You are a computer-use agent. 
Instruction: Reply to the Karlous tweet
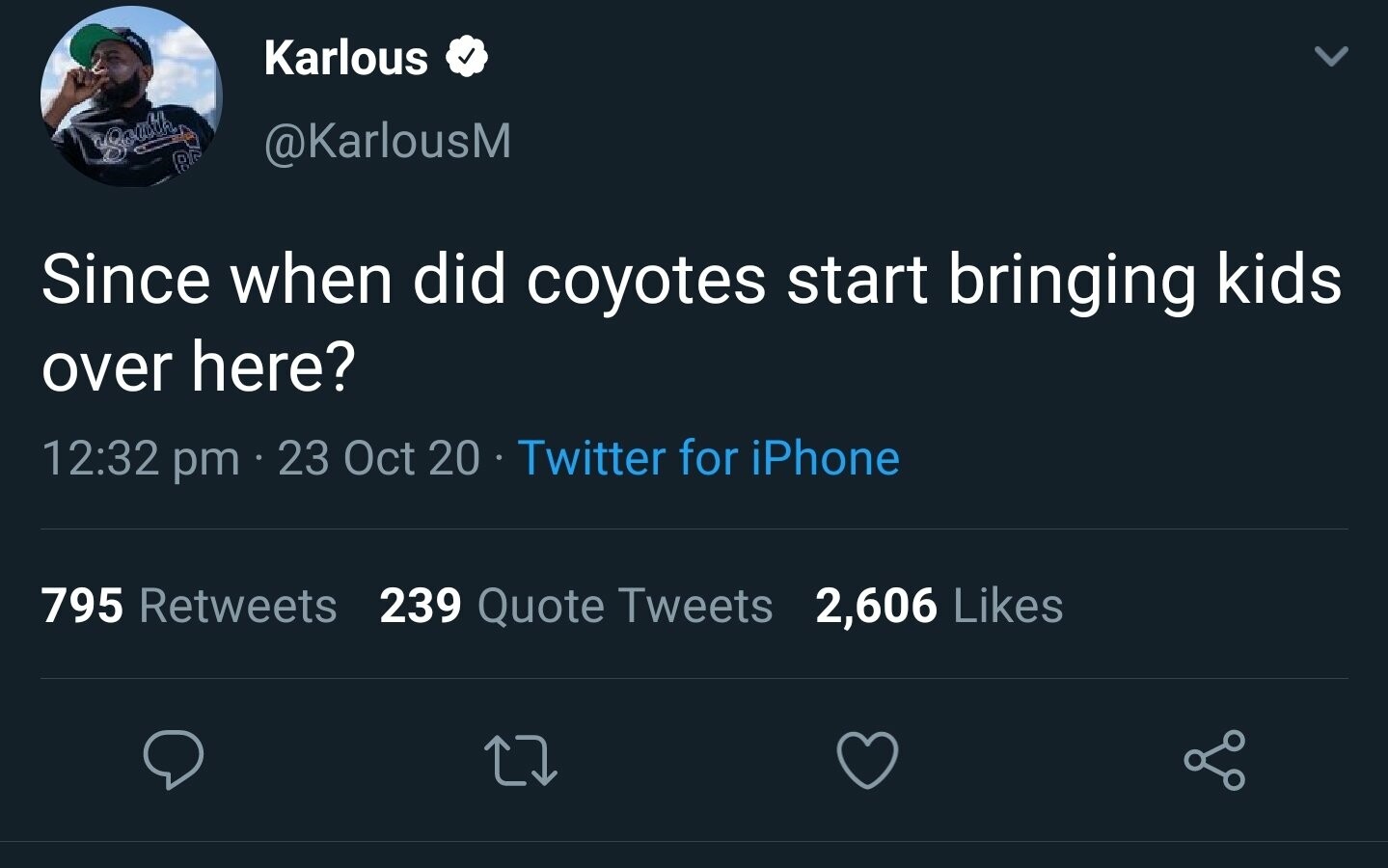click(x=174, y=760)
